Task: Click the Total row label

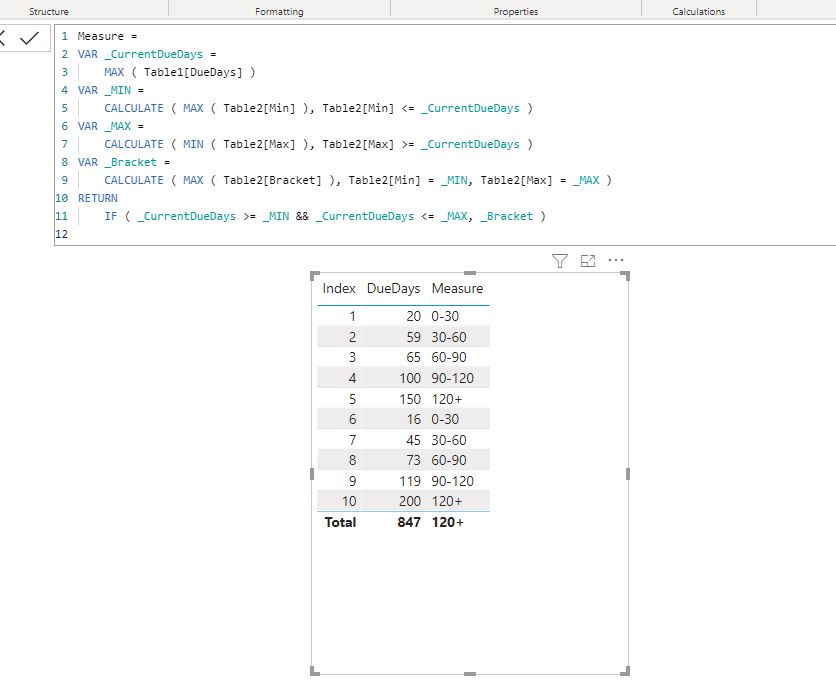Action: [x=340, y=522]
